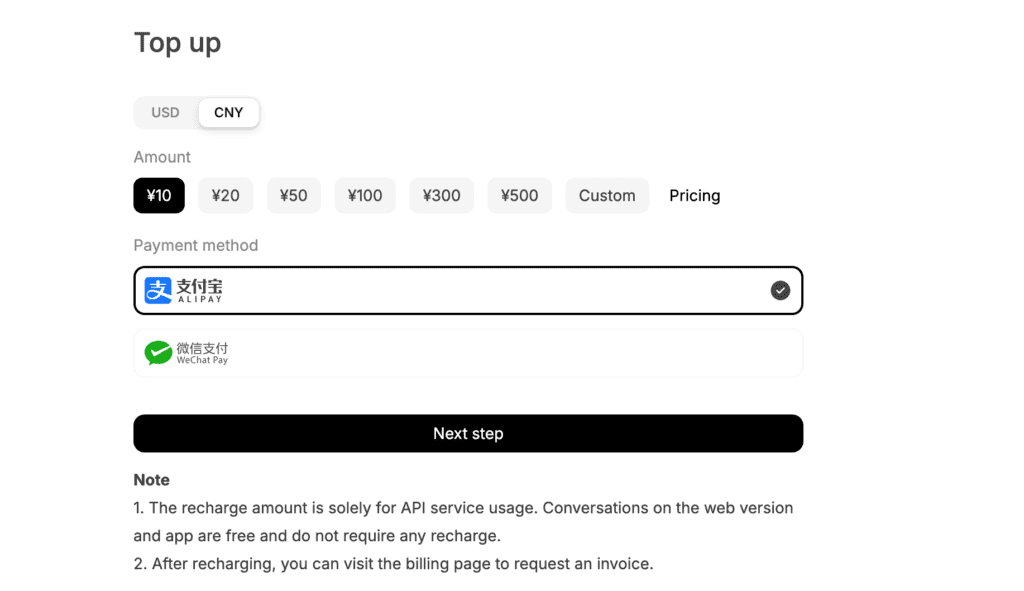The image size is (1024, 591).
Task: Choose the ¥10 amount option
Action: pos(159,196)
